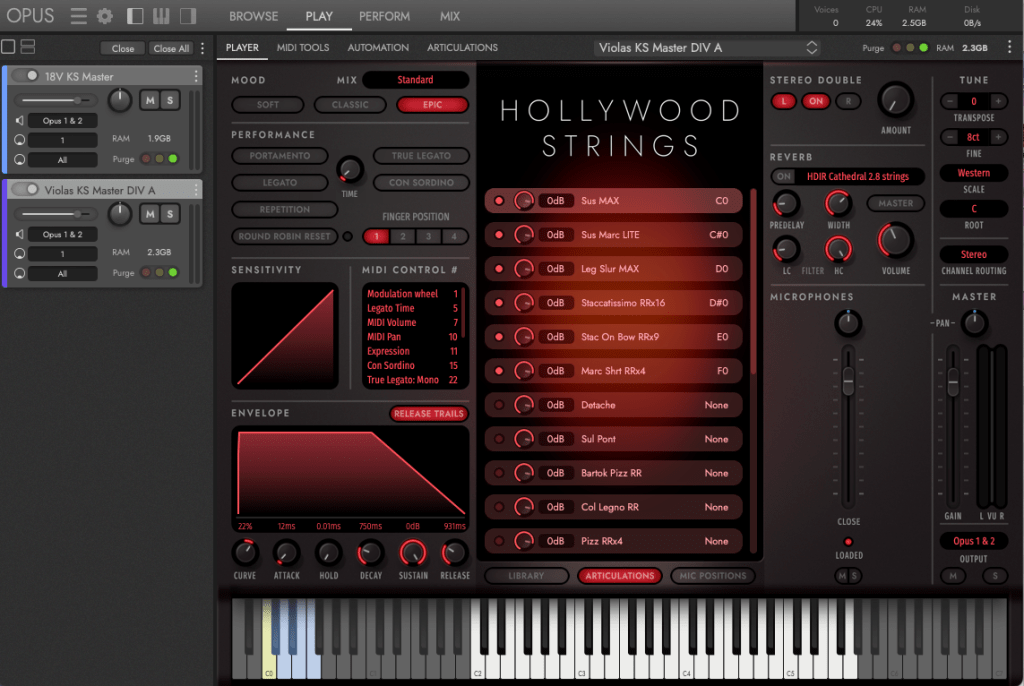
Task: Increase transpose with the plus stepper
Action: click(x=998, y=101)
